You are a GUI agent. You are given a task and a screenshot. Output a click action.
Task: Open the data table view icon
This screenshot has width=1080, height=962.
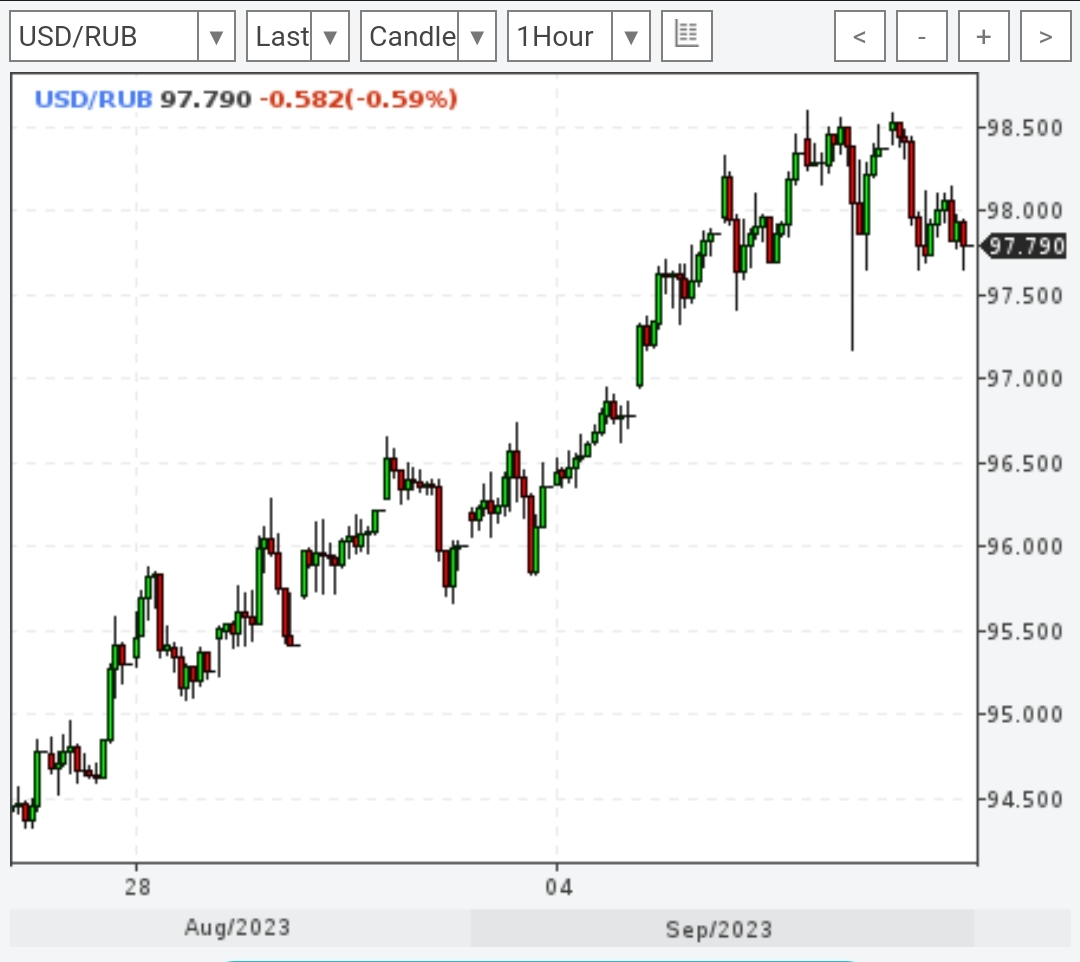(686, 36)
